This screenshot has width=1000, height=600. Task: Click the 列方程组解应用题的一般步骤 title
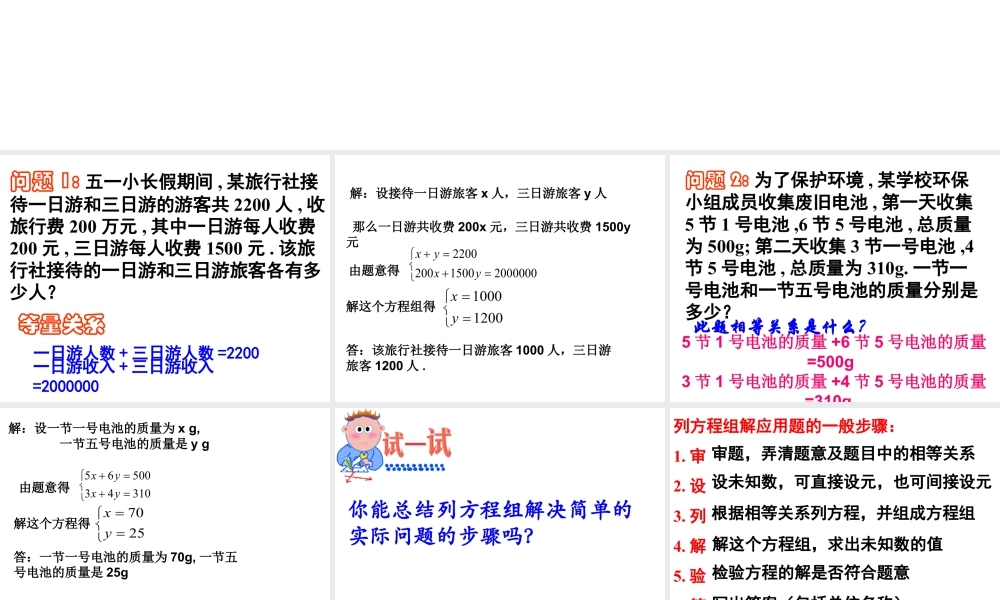click(780, 423)
